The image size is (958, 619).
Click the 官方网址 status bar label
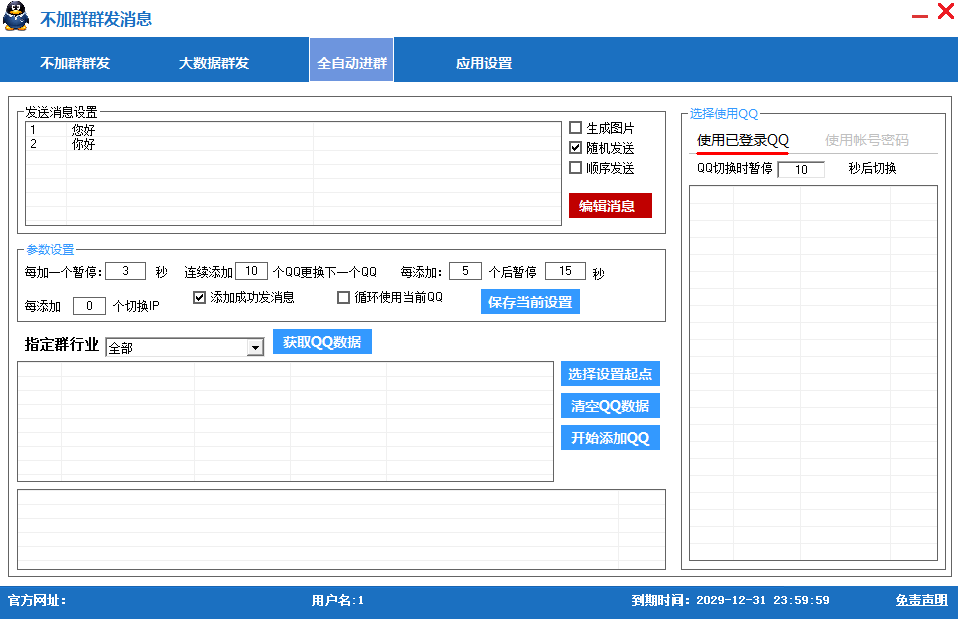click(37, 601)
